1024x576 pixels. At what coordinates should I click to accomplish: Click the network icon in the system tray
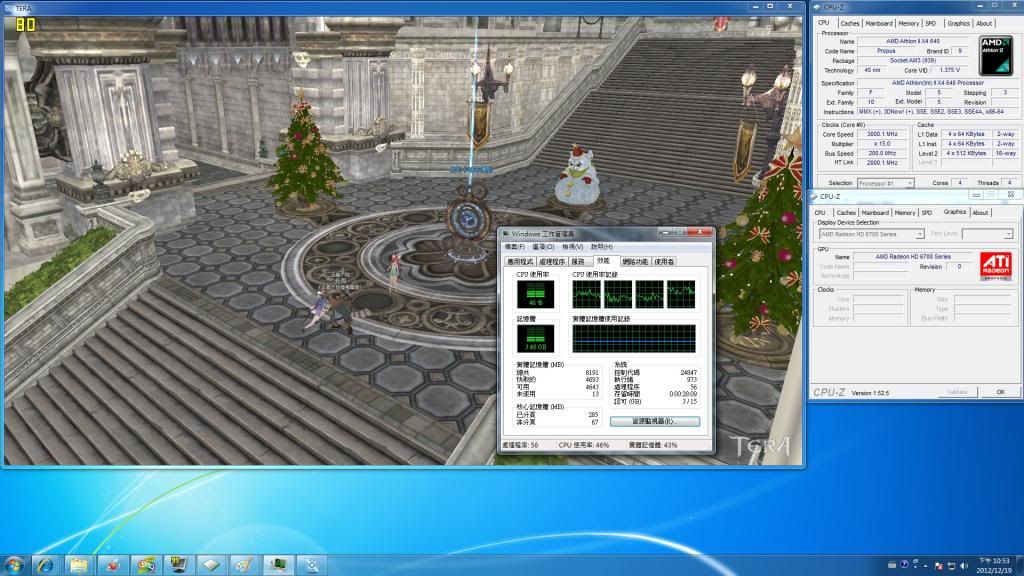(951, 566)
